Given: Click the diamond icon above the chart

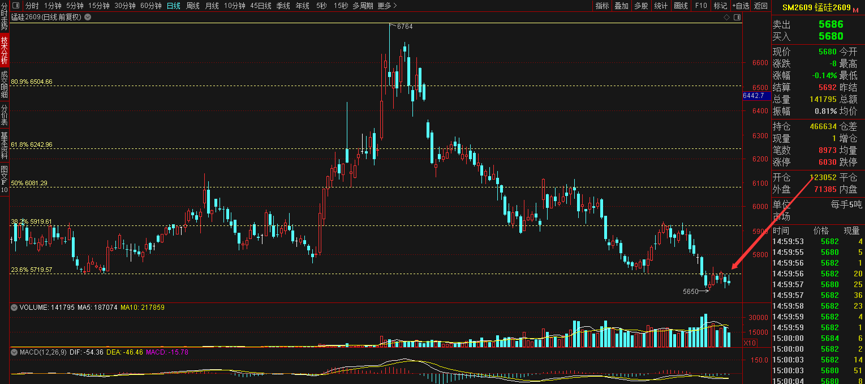Looking at the screenshot, I should click(x=726, y=18).
